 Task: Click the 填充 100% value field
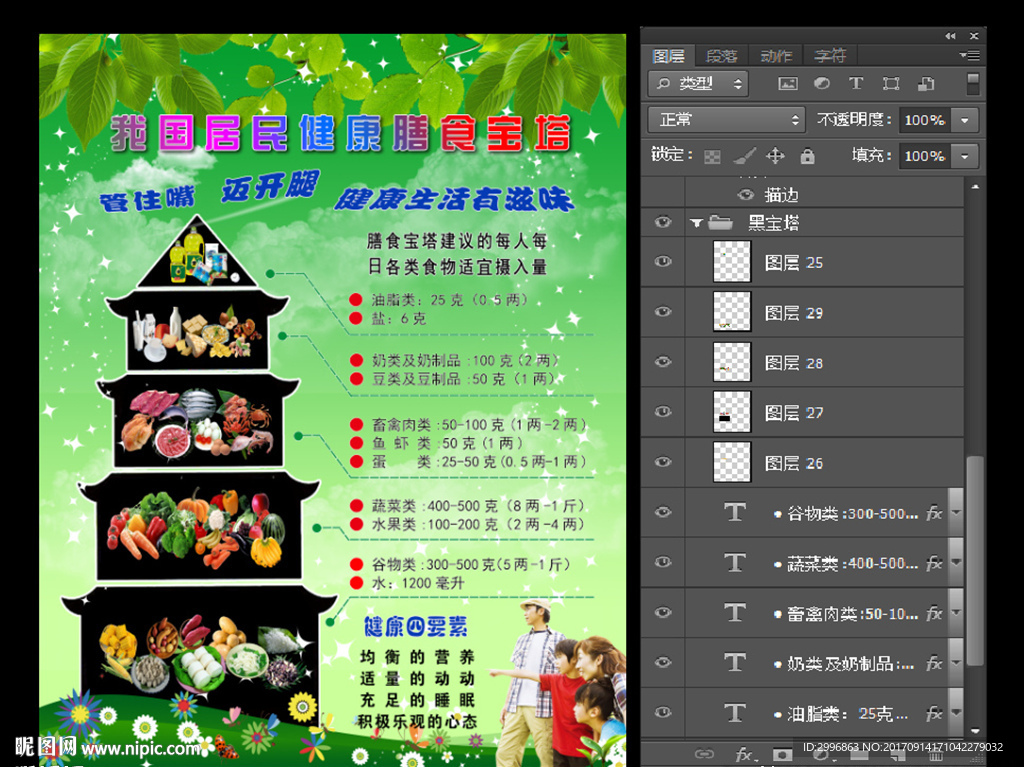(925, 155)
